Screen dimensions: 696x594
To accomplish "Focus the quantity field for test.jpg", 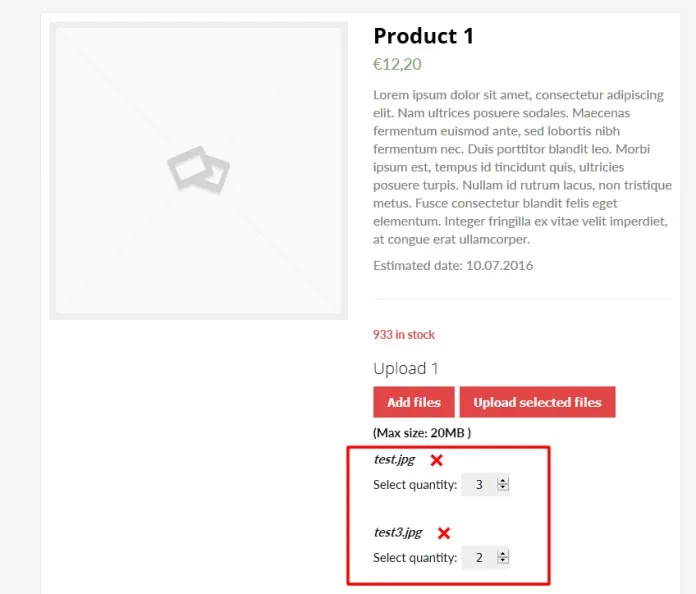I will [x=480, y=485].
